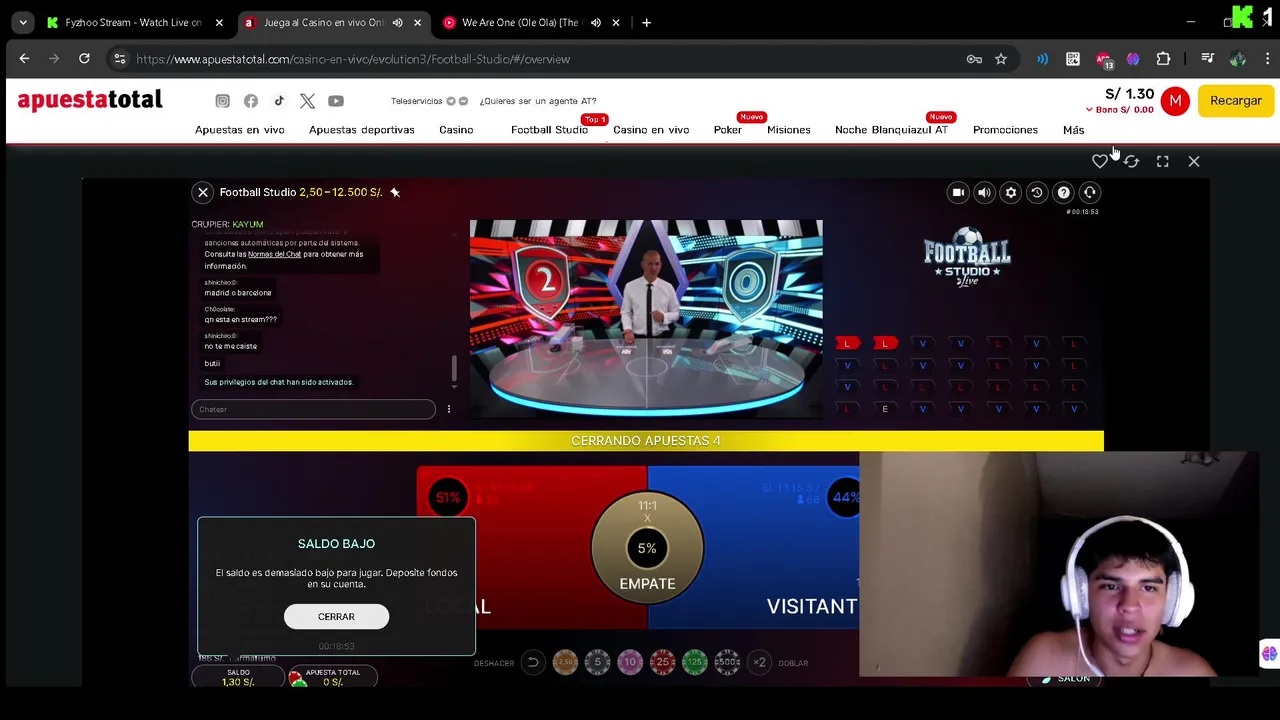This screenshot has width=1280, height=720.
Task: Click the browser address bar URL
Action: point(353,59)
